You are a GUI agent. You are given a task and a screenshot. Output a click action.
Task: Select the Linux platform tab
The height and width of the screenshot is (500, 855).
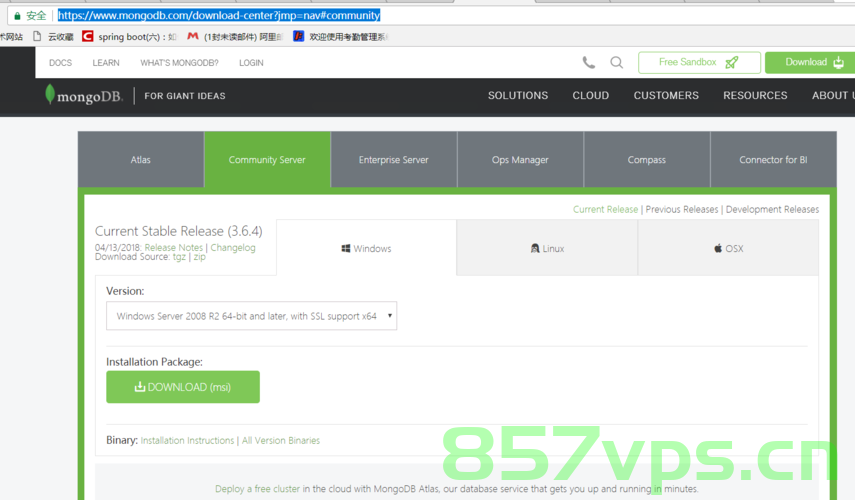click(547, 248)
